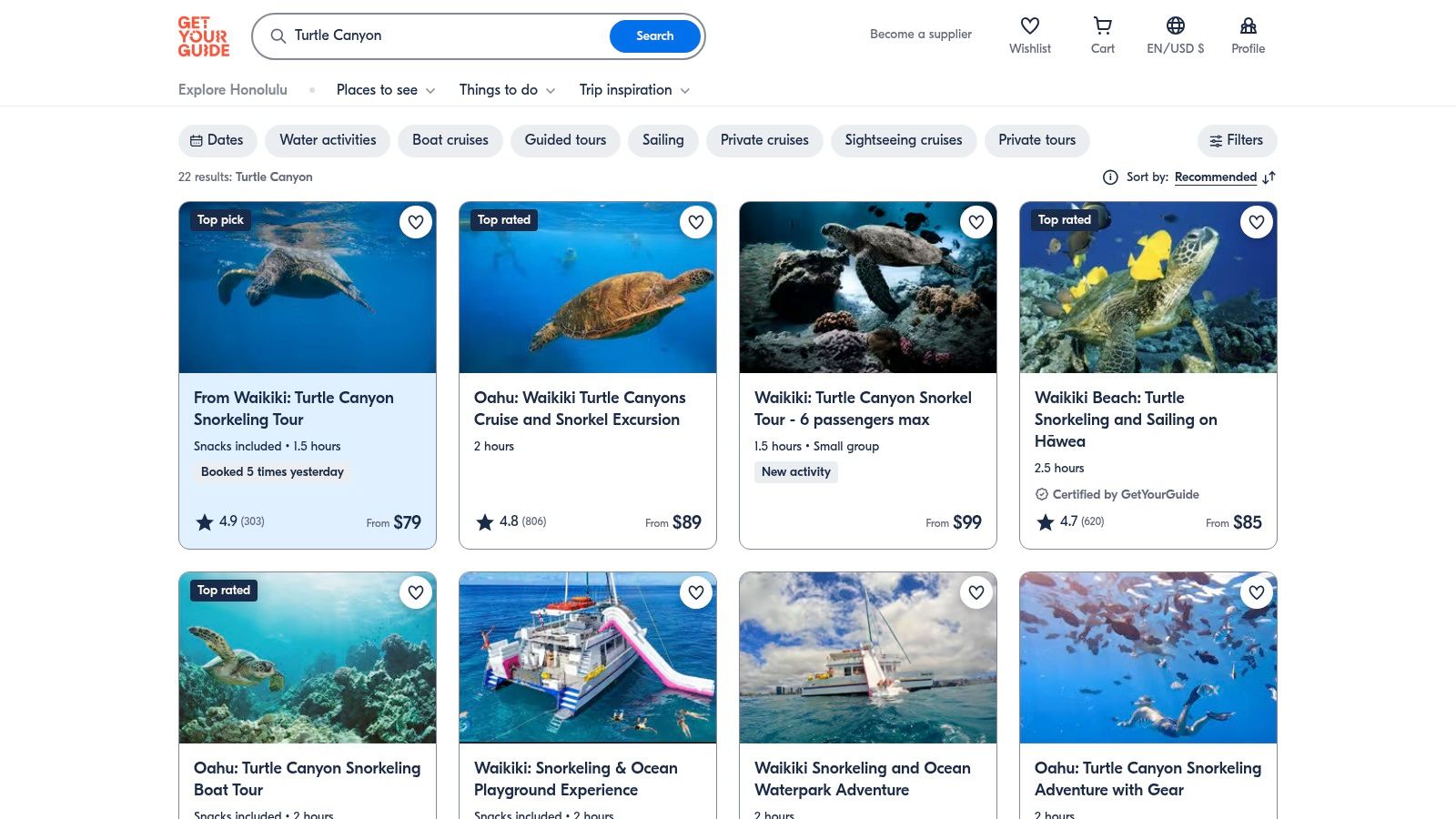Wishlist Turtle Canyon Snorkeling Adventure with Gear
The width and height of the screenshot is (1456, 819).
[x=1257, y=592]
